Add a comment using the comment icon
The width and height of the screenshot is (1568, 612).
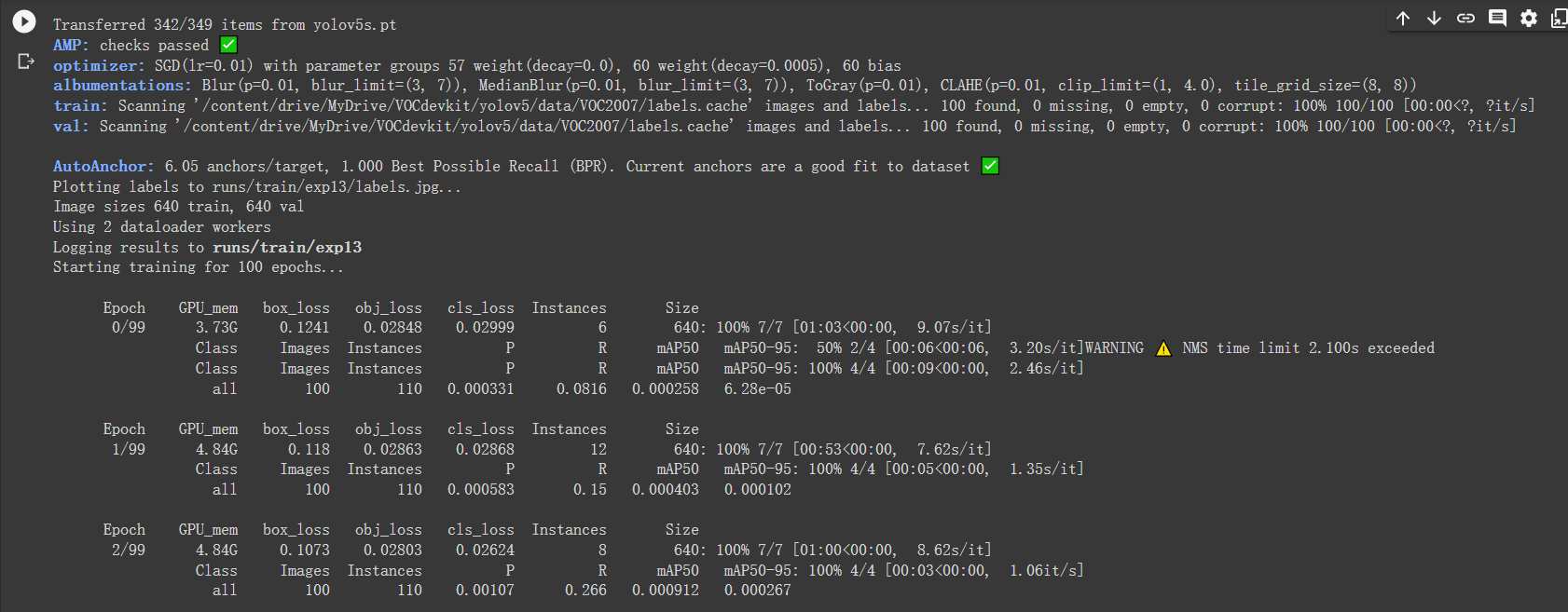coord(1497,18)
